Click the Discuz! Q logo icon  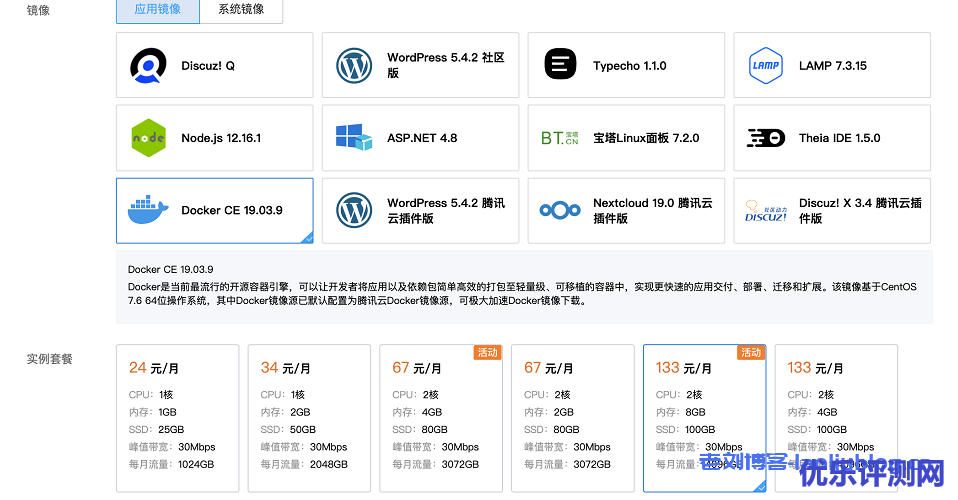pos(148,65)
